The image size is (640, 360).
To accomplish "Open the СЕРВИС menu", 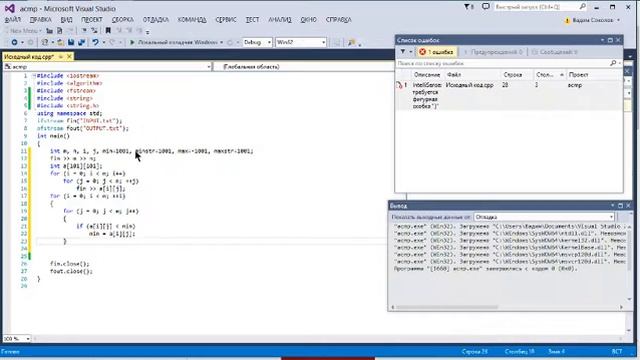I will point(226,20).
